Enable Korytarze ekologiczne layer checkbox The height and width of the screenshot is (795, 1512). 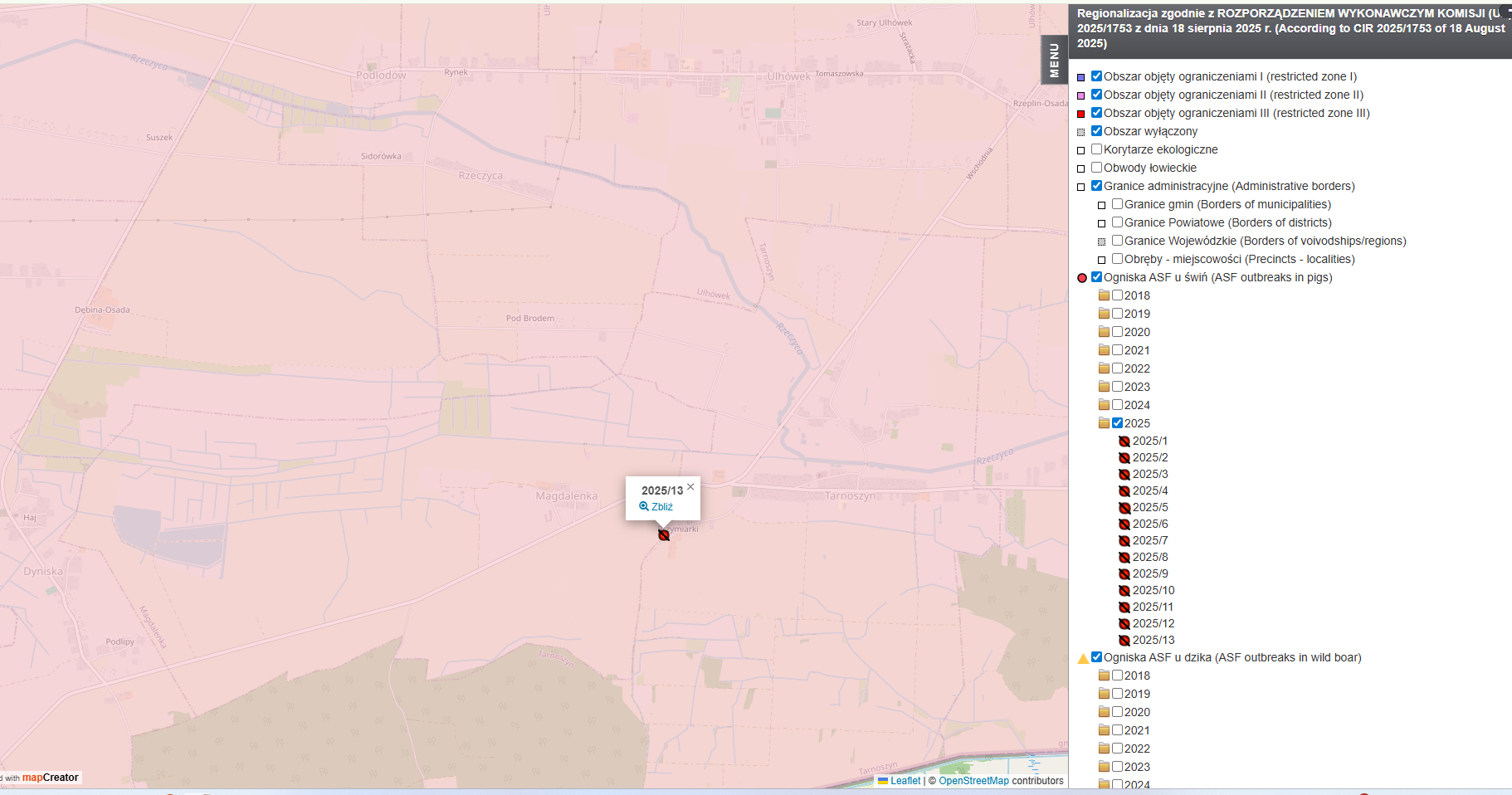pos(1096,149)
